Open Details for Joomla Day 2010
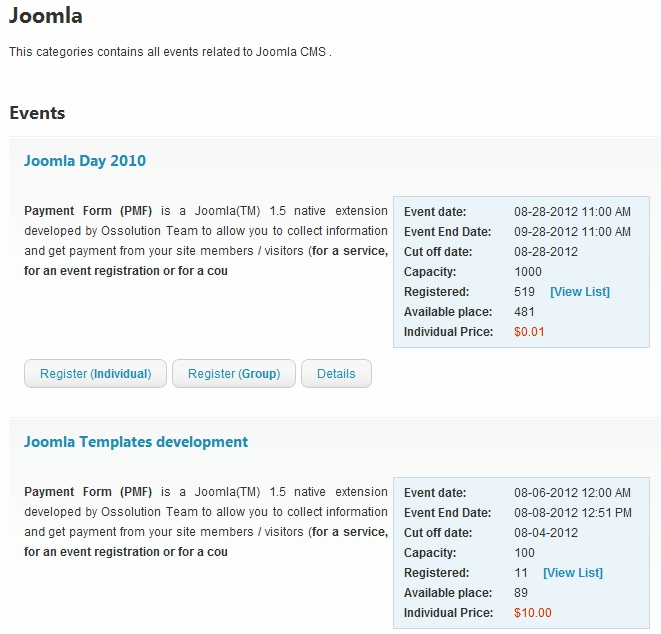 pyautogui.click(x=336, y=374)
